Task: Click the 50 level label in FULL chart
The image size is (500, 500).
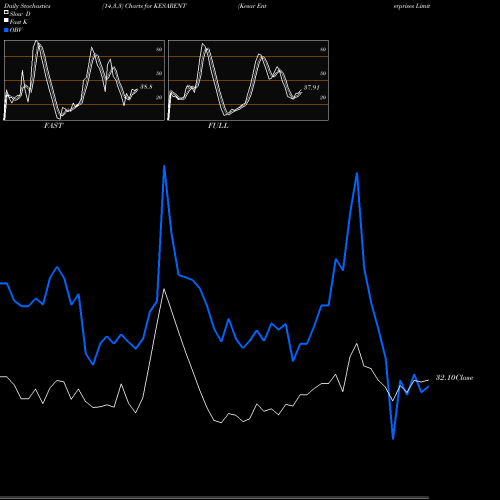Action: 323,73
